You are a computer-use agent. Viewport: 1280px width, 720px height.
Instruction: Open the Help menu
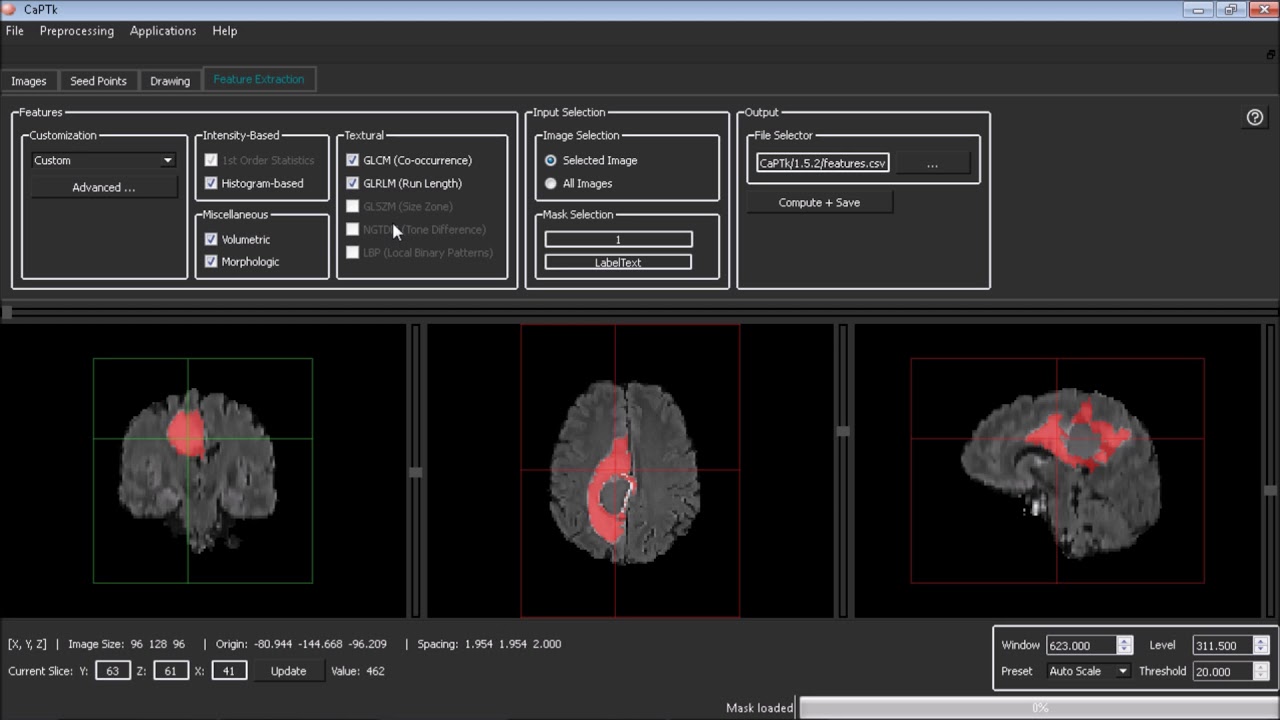tap(225, 31)
